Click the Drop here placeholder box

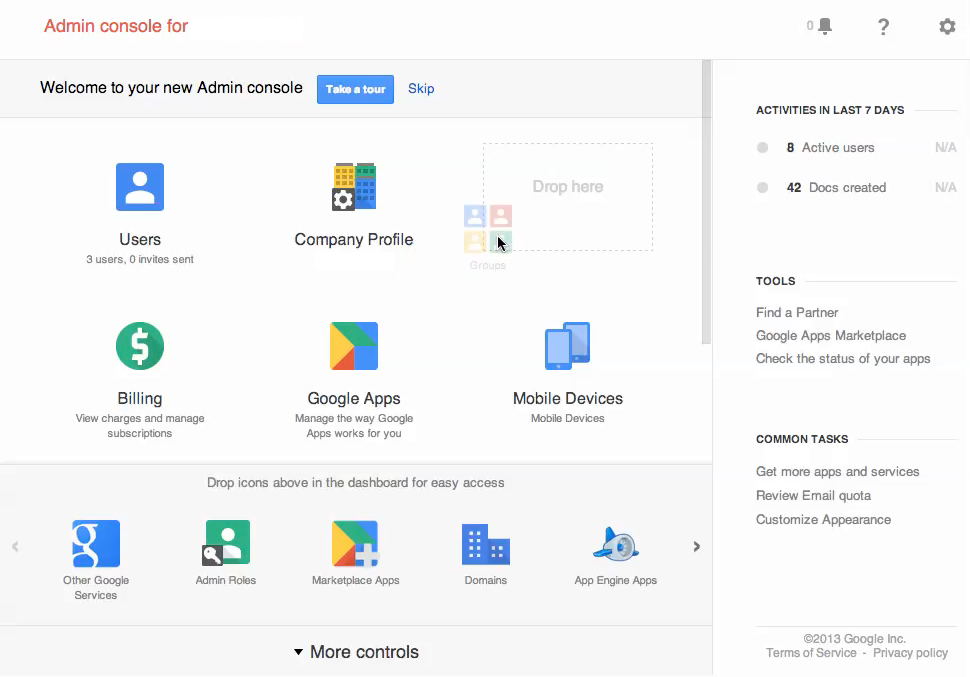[x=567, y=197]
